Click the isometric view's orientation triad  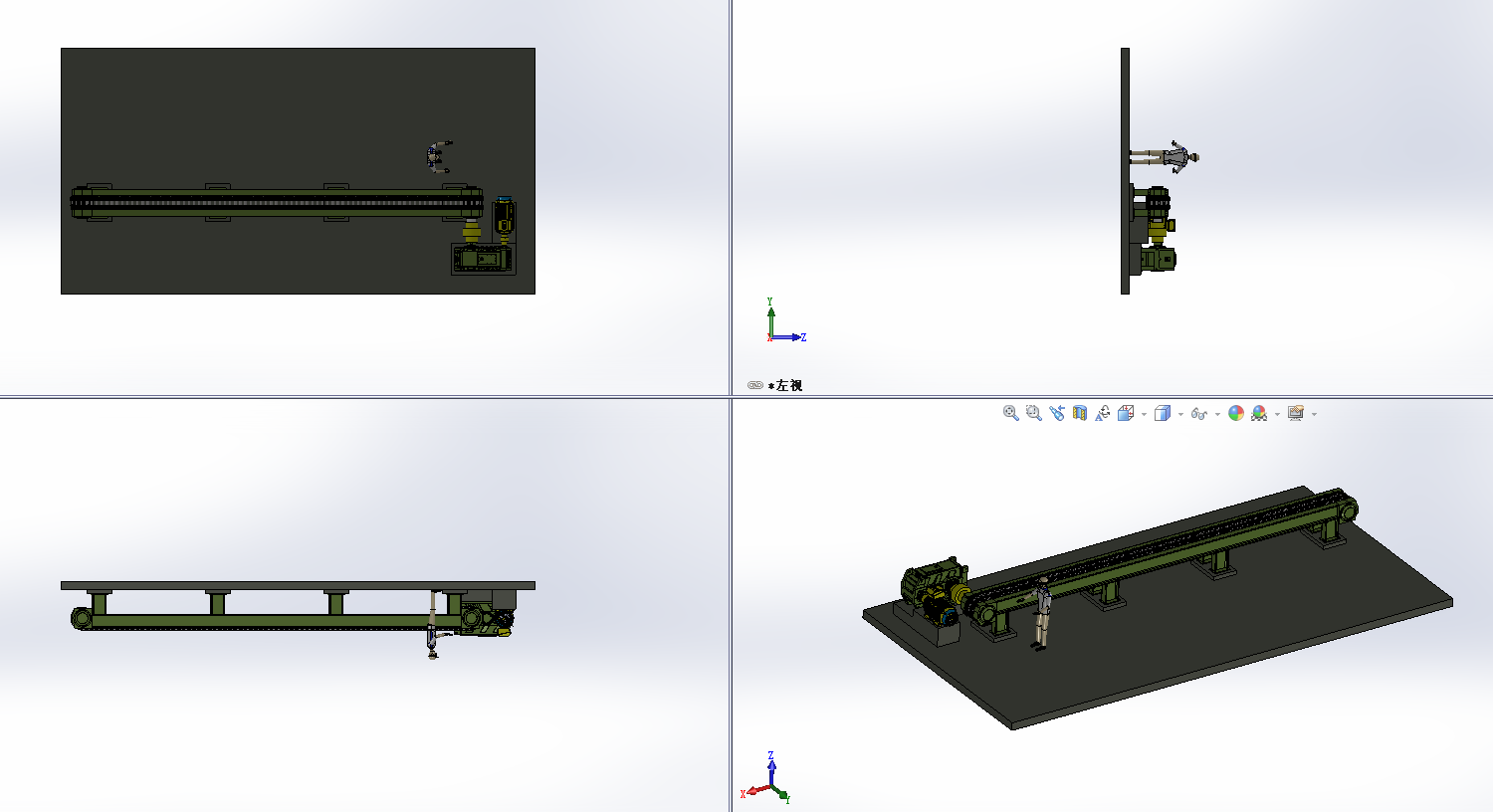[765, 778]
